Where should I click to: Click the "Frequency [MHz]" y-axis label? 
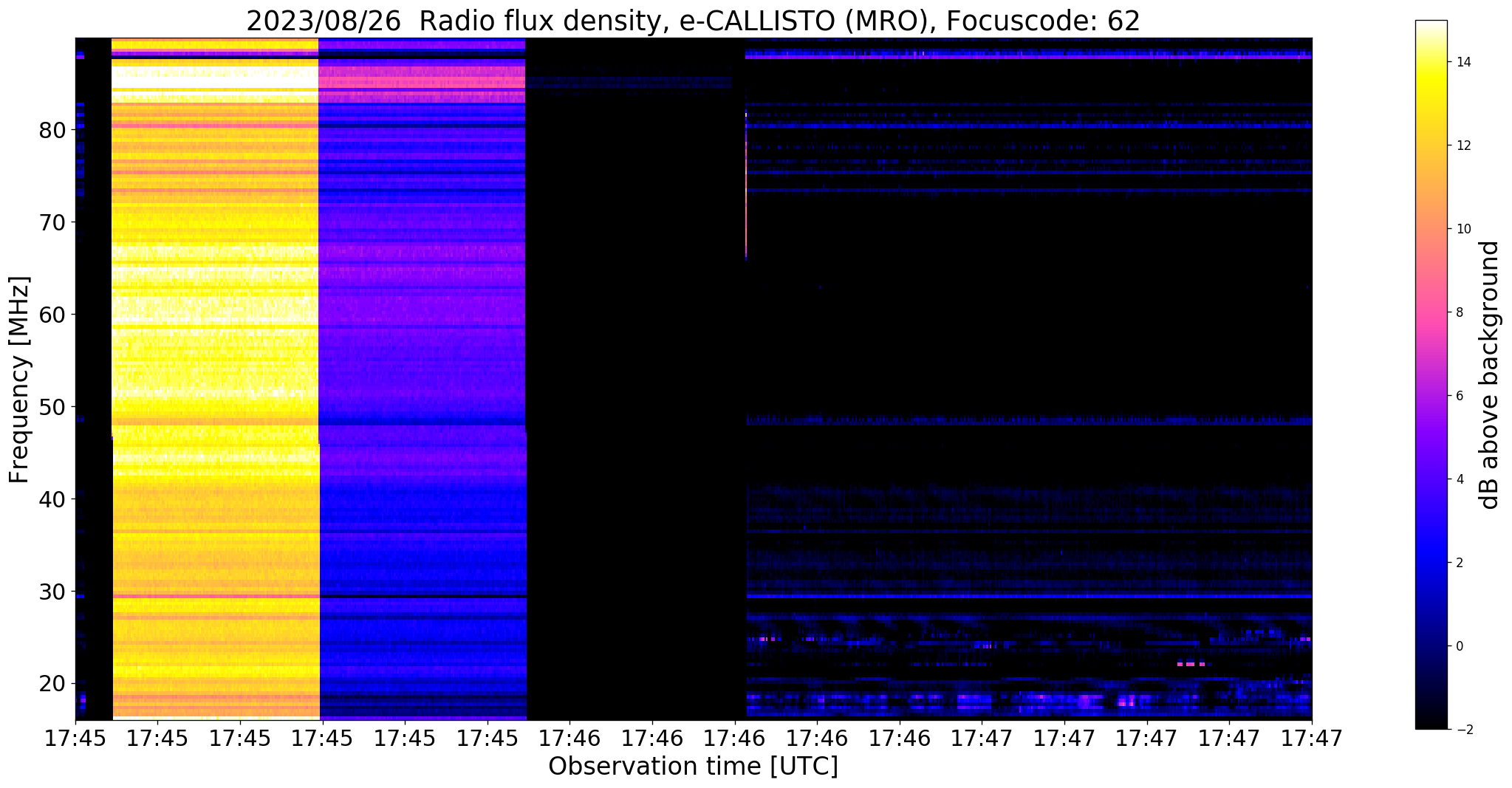19,380
